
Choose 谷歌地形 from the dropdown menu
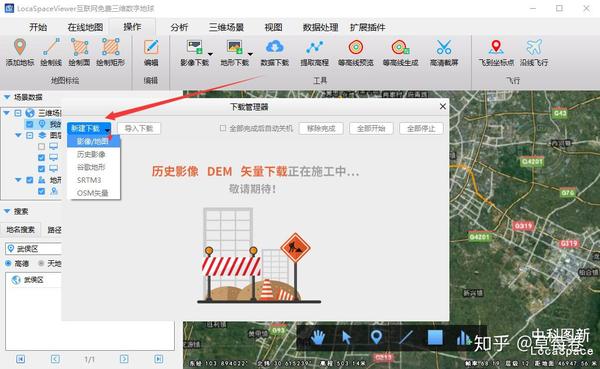pyautogui.click(x=94, y=167)
